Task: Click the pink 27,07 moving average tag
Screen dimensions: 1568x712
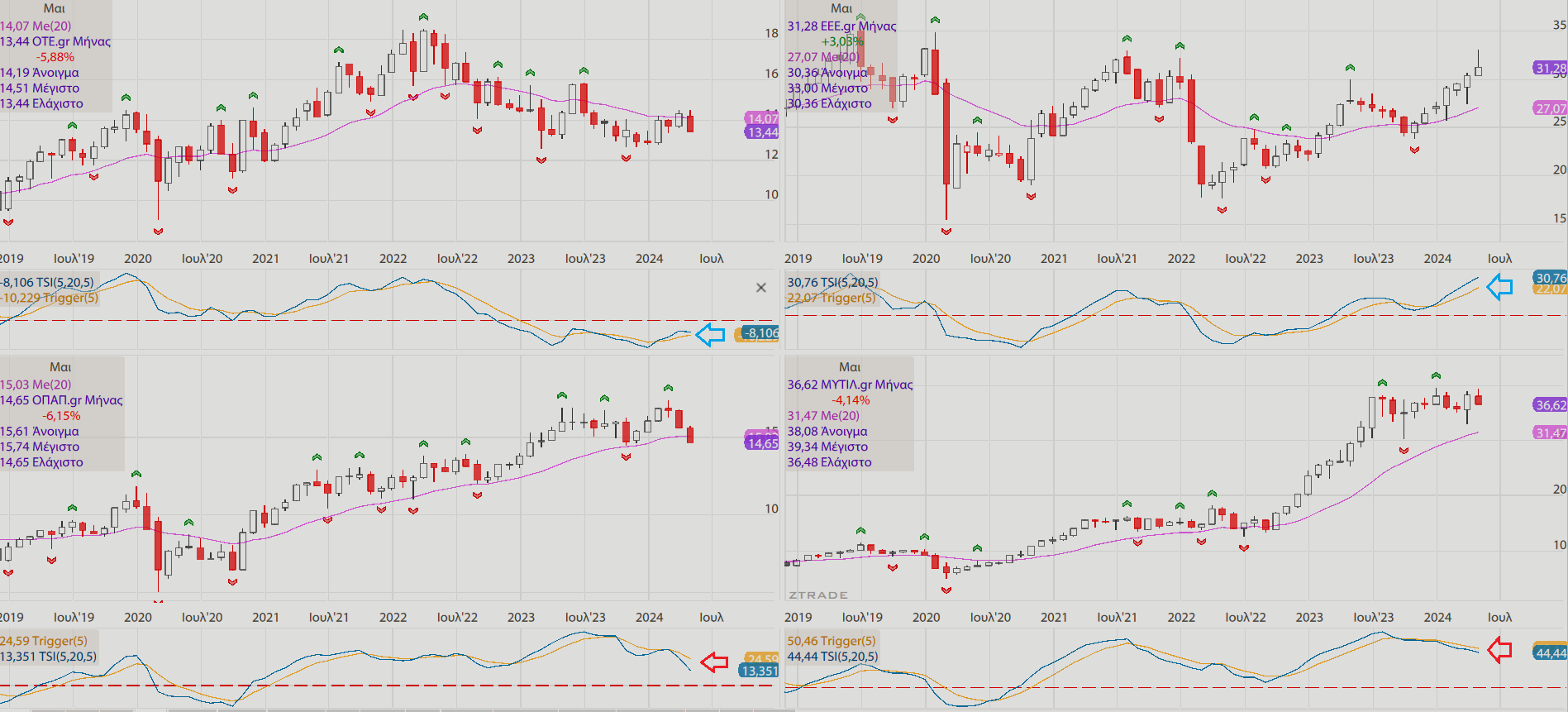Action: tap(1550, 108)
